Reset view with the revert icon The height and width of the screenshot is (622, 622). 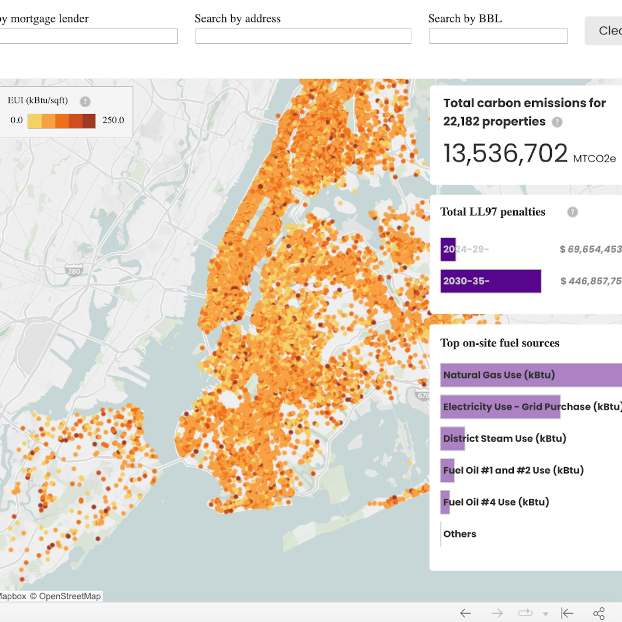coord(567,613)
